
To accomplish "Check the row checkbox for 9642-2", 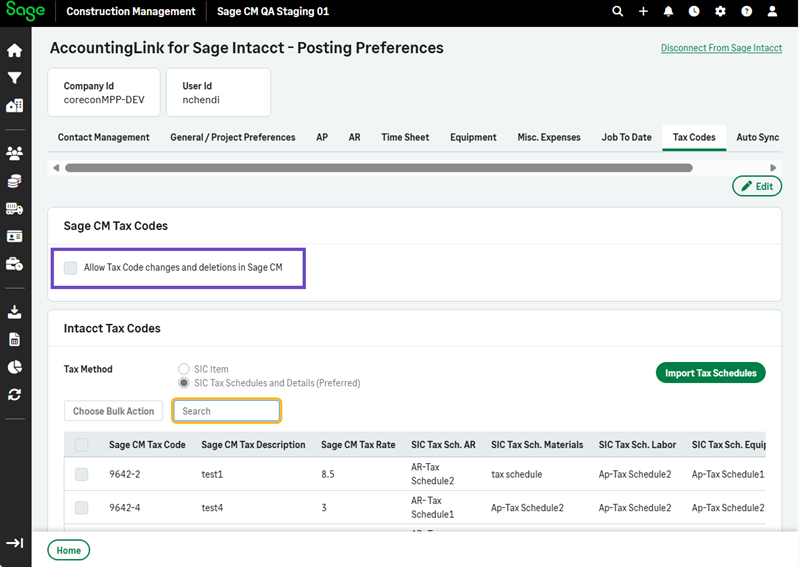I will point(82,474).
